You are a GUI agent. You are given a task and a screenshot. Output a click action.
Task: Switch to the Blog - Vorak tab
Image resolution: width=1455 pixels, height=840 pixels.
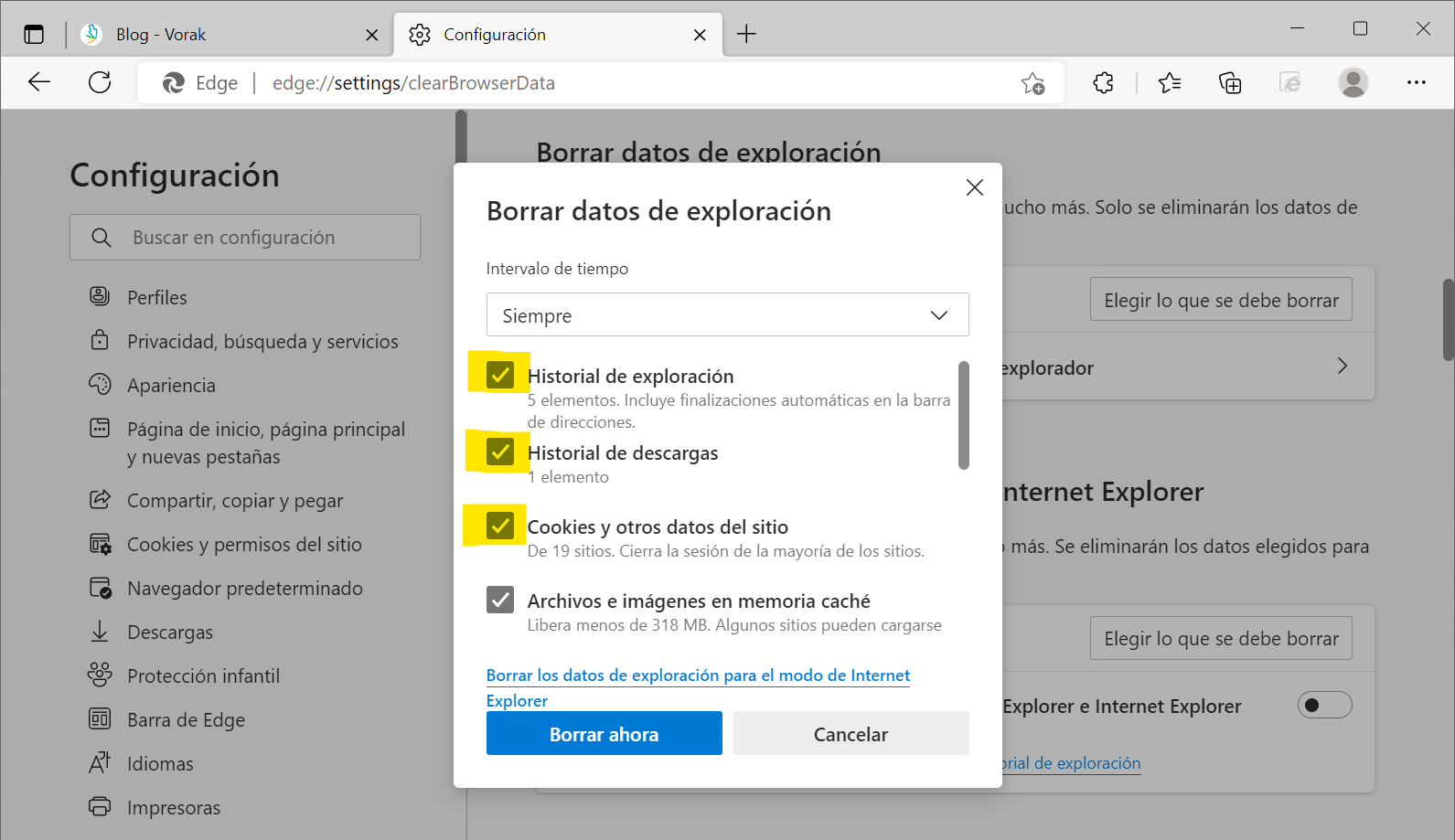(230, 35)
